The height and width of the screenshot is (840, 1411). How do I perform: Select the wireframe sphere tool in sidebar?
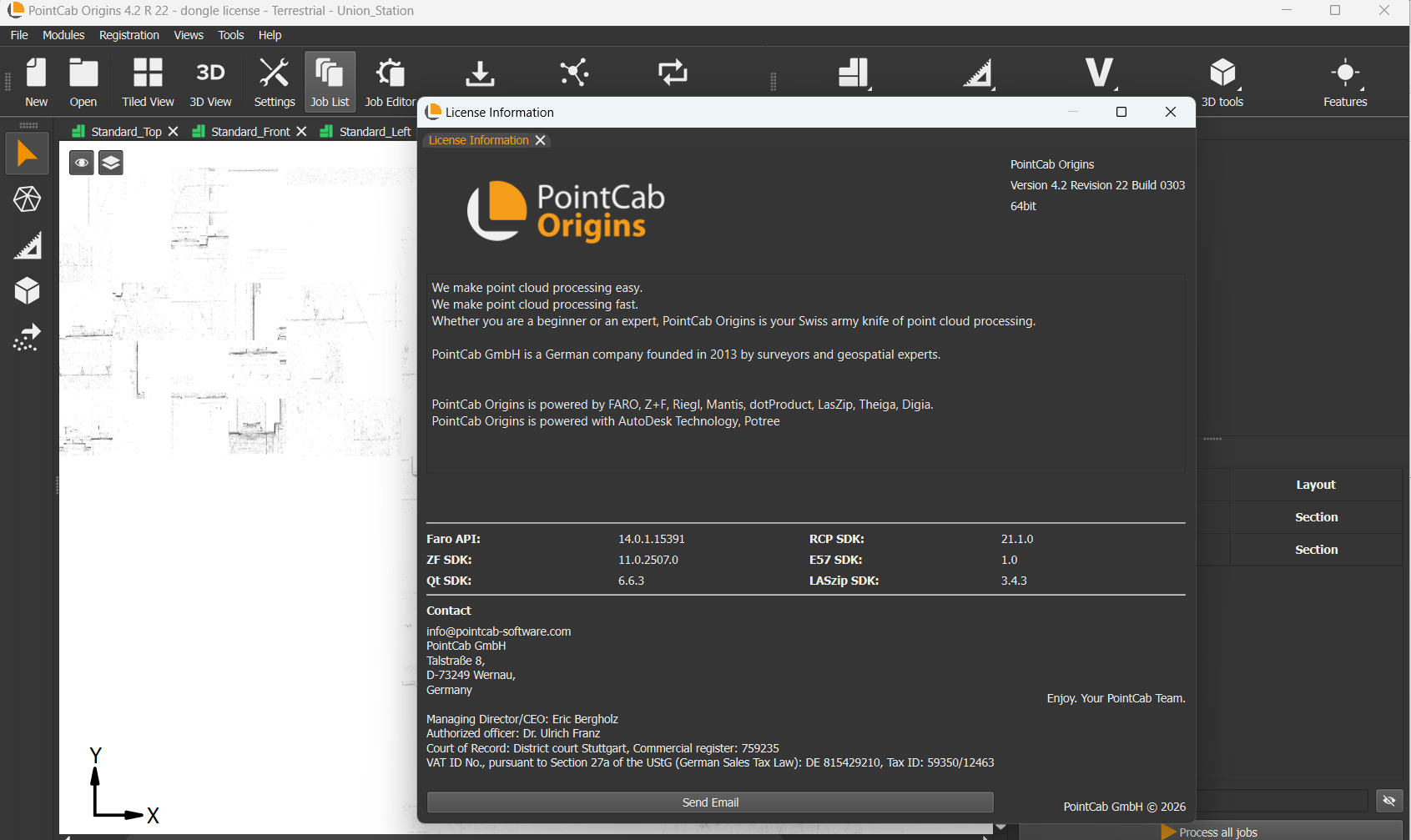(27, 199)
